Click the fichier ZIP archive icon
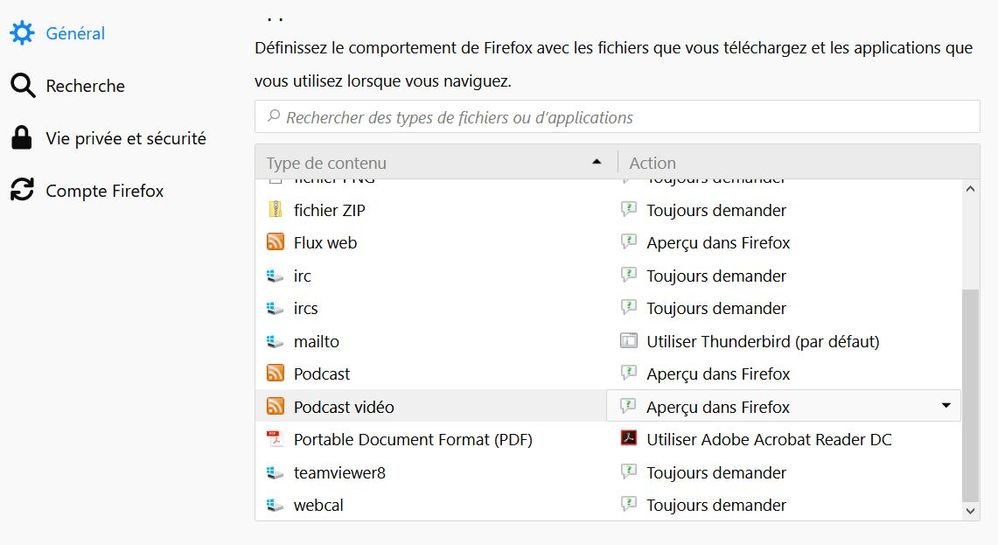The width and height of the screenshot is (998, 545). [x=276, y=210]
